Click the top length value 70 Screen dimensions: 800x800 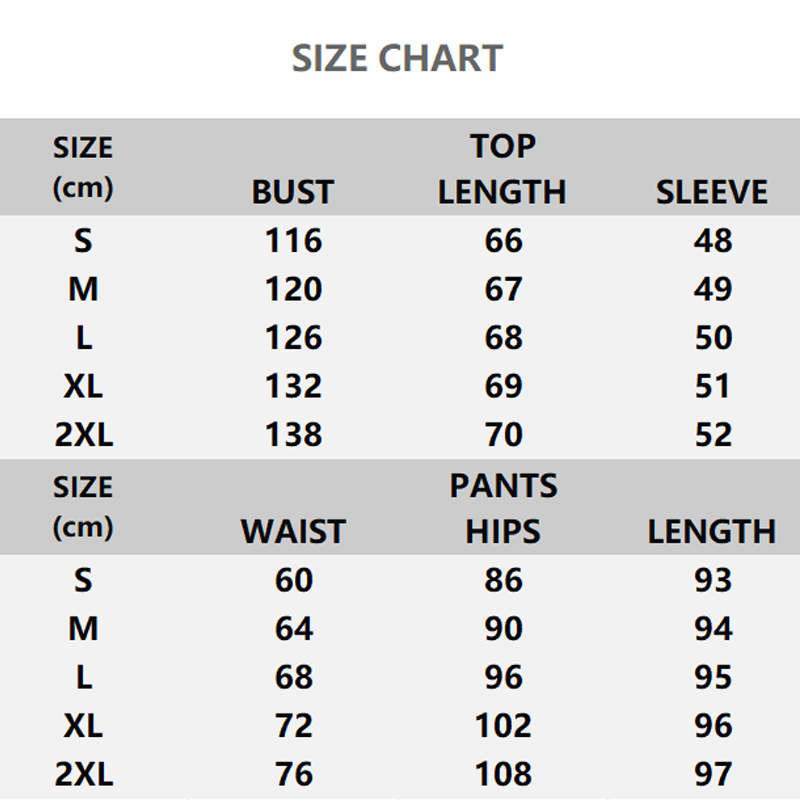click(x=503, y=435)
